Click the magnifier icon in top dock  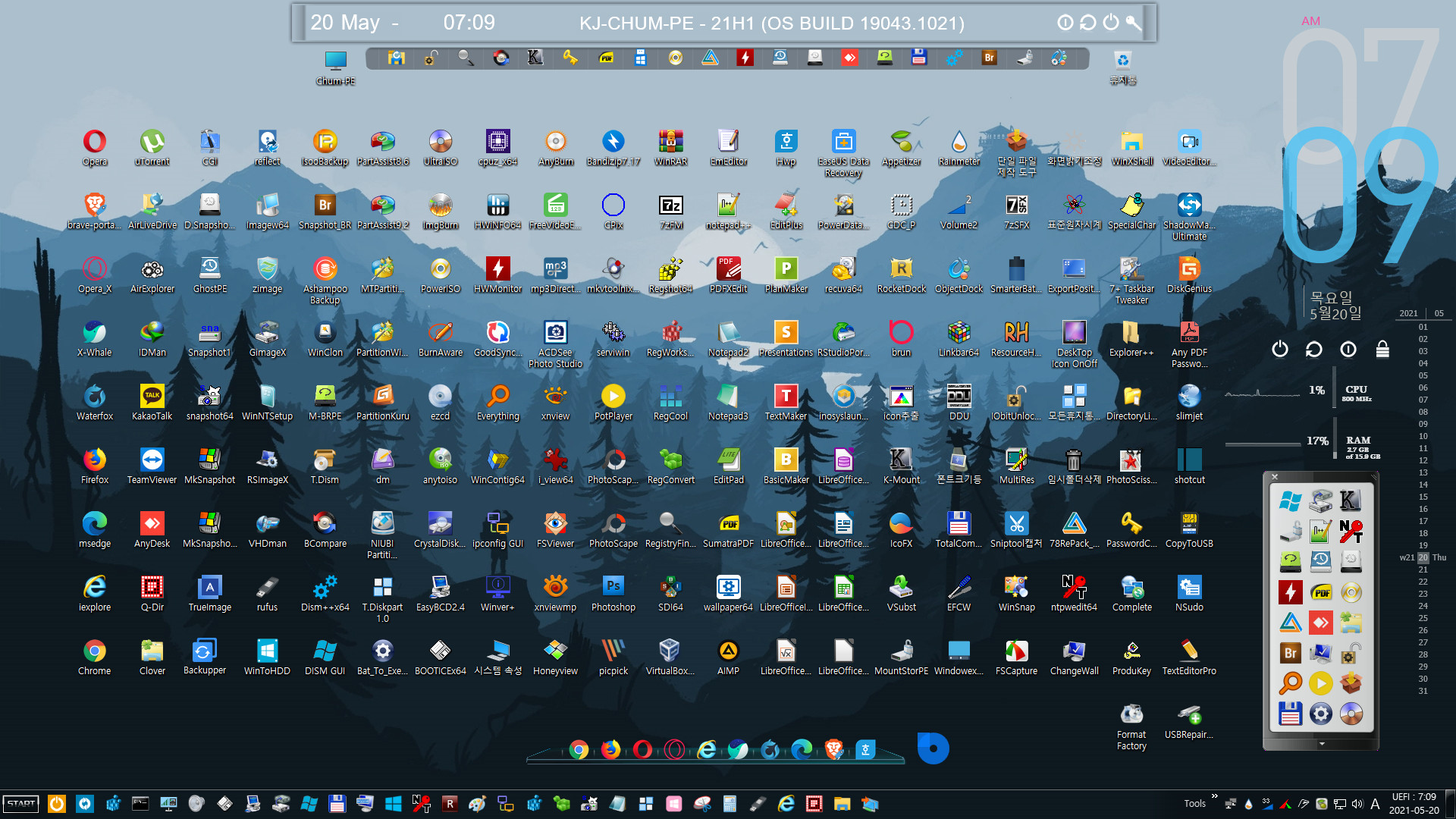466,58
